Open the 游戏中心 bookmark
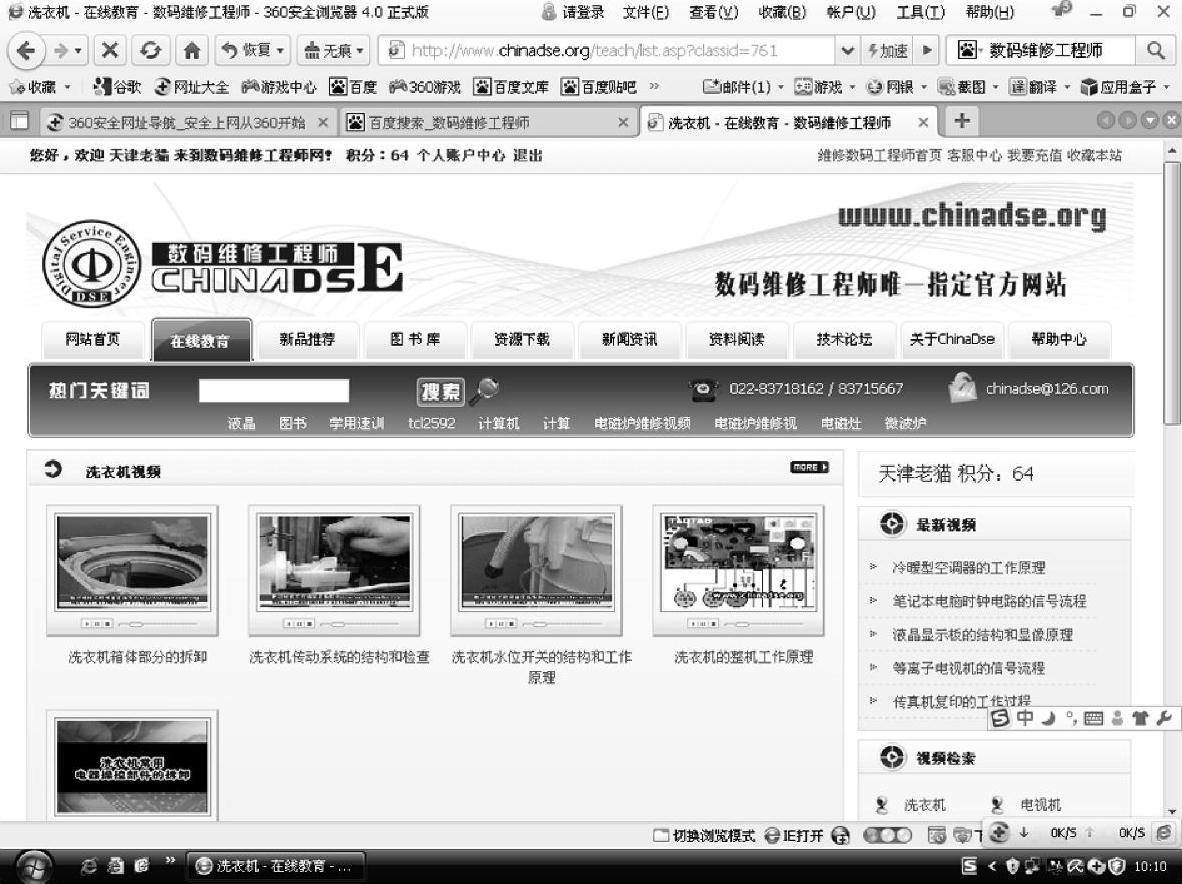 click(279, 87)
